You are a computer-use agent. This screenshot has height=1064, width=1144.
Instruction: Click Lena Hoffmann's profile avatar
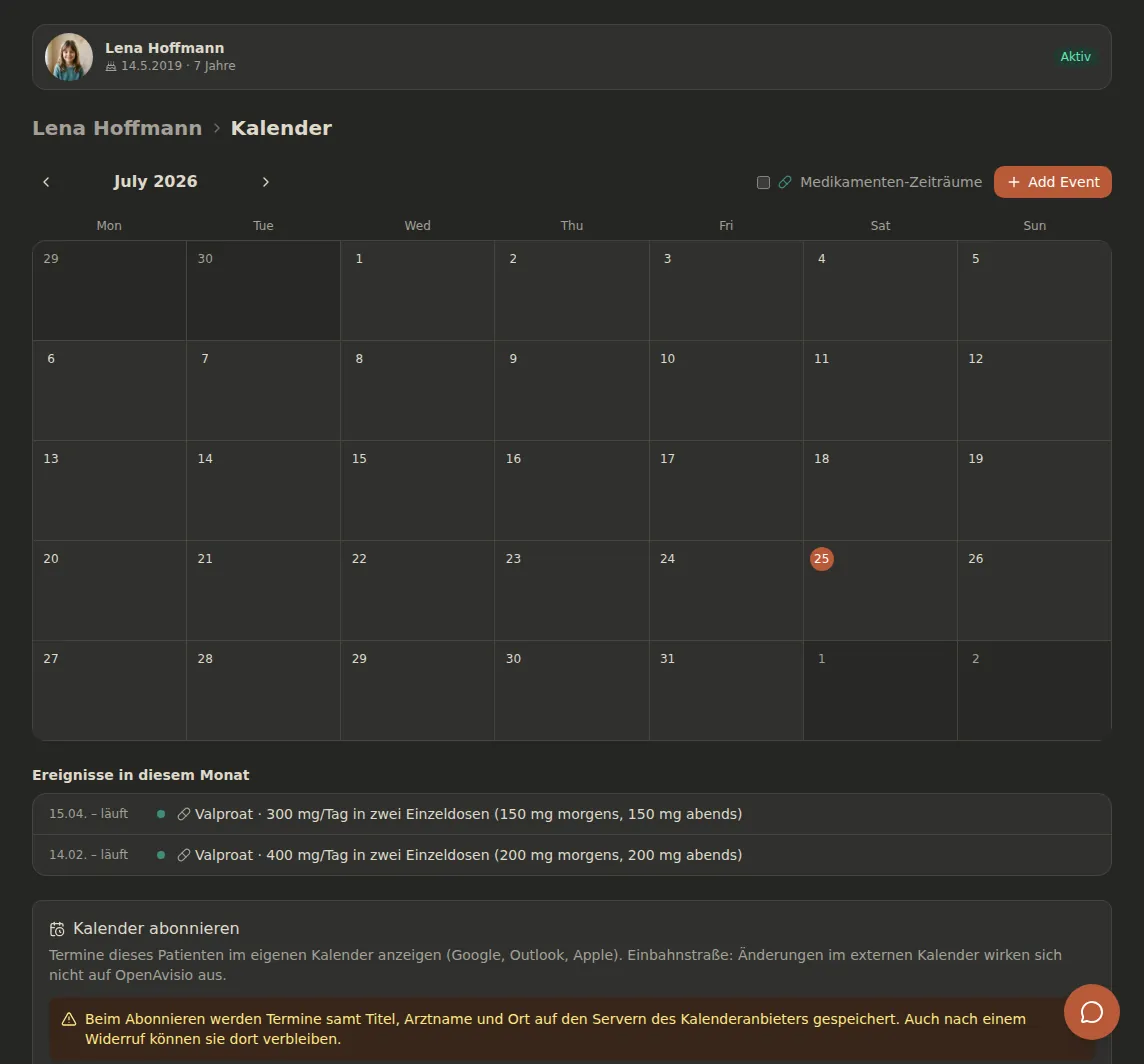pyautogui.click(x=69, y=57)
